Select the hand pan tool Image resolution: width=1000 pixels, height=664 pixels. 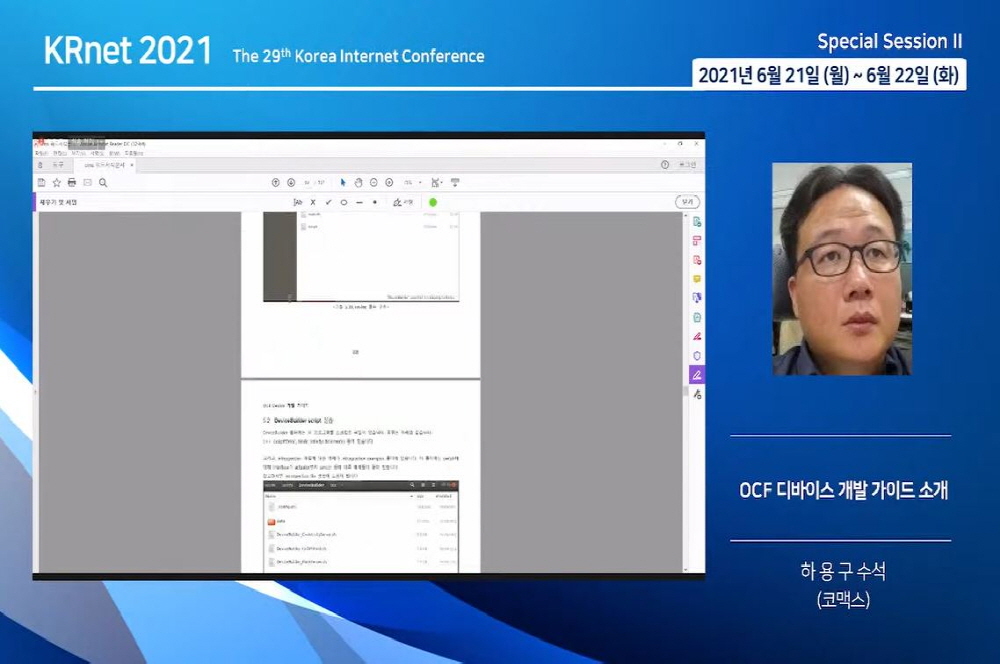tap(358, 183)
